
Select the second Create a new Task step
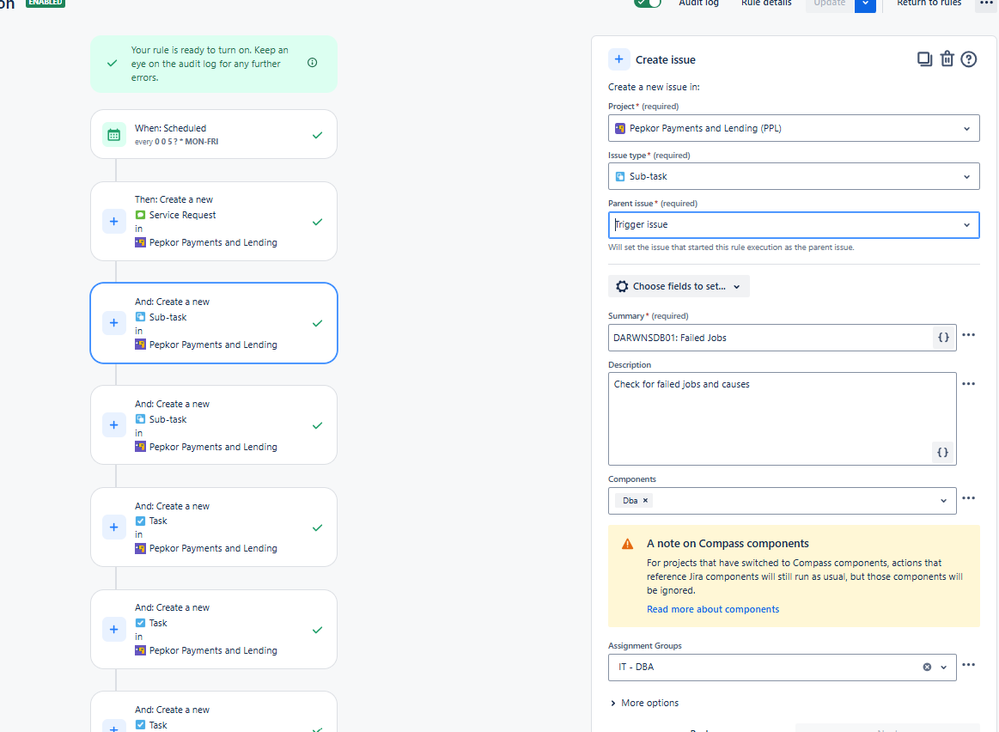pos(213,629)
